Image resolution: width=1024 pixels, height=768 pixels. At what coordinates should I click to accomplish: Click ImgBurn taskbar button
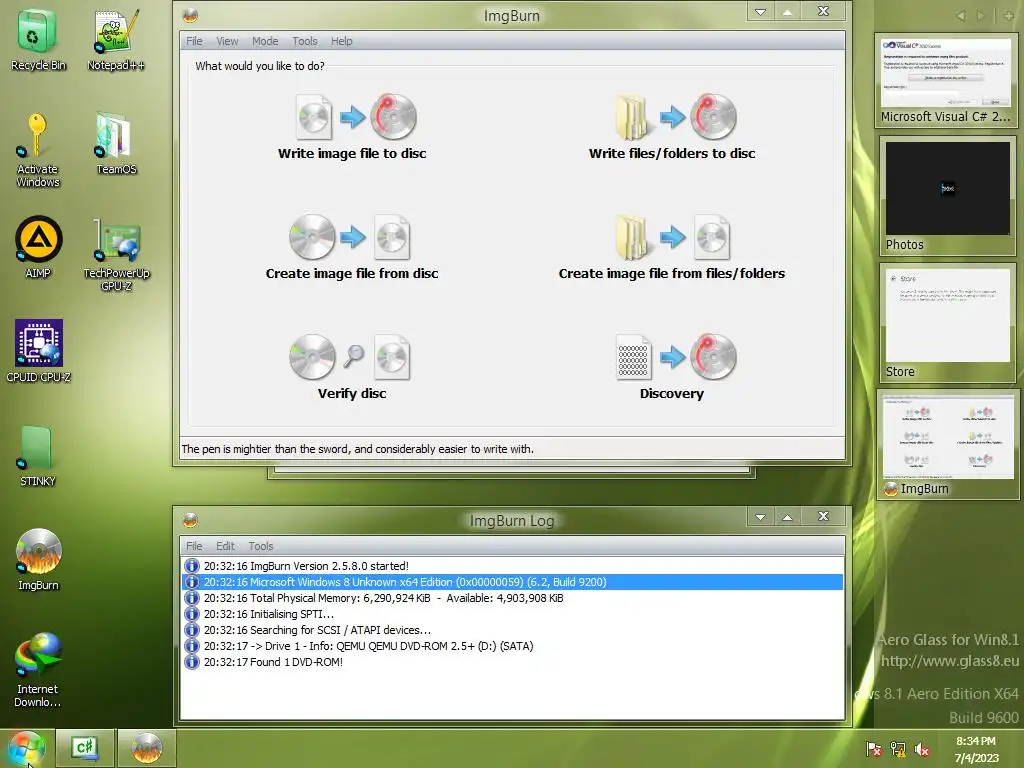(x=147, y=748)
